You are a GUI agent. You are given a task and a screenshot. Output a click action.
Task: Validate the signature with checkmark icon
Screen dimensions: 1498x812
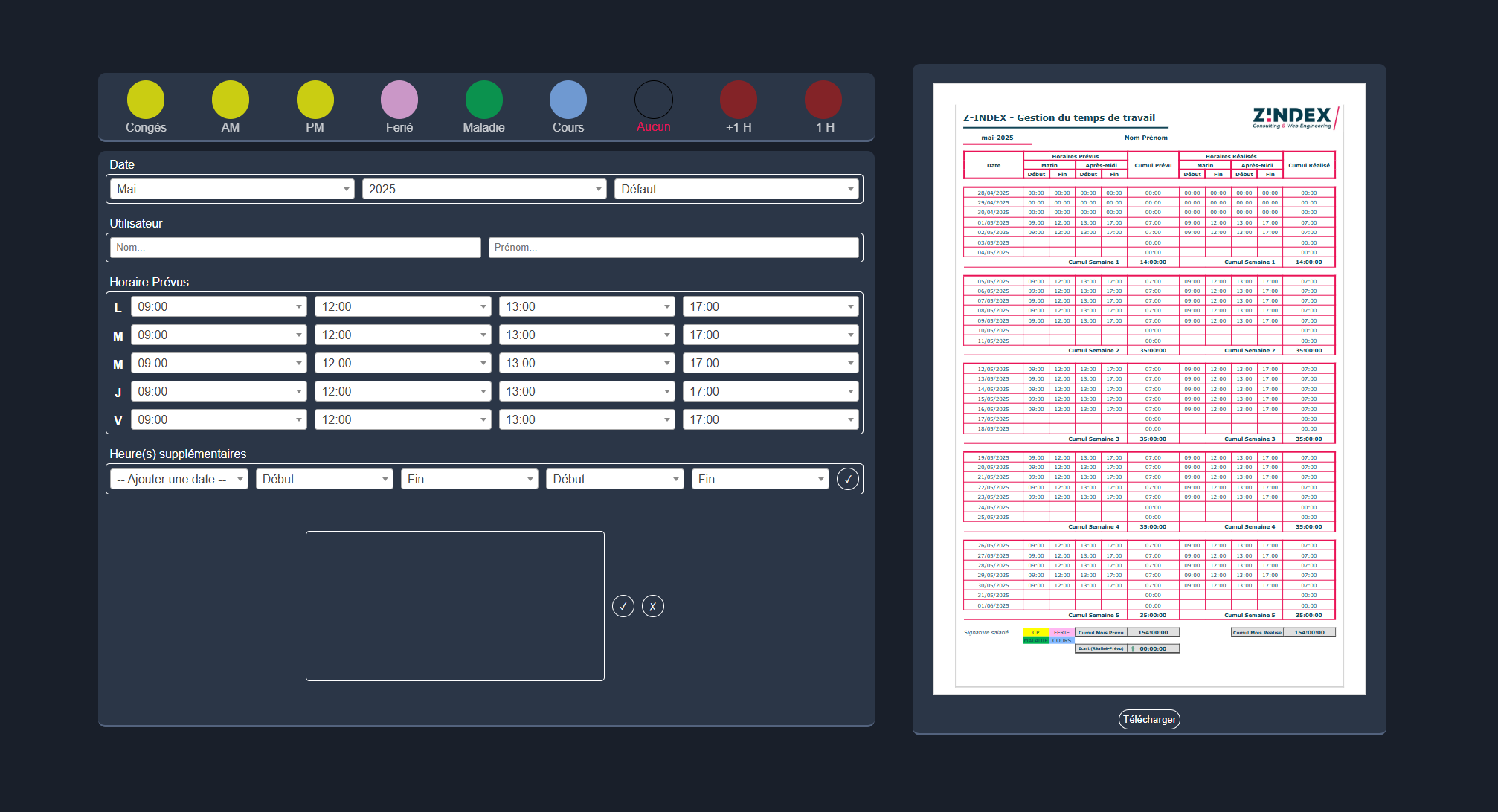[623, 606]
